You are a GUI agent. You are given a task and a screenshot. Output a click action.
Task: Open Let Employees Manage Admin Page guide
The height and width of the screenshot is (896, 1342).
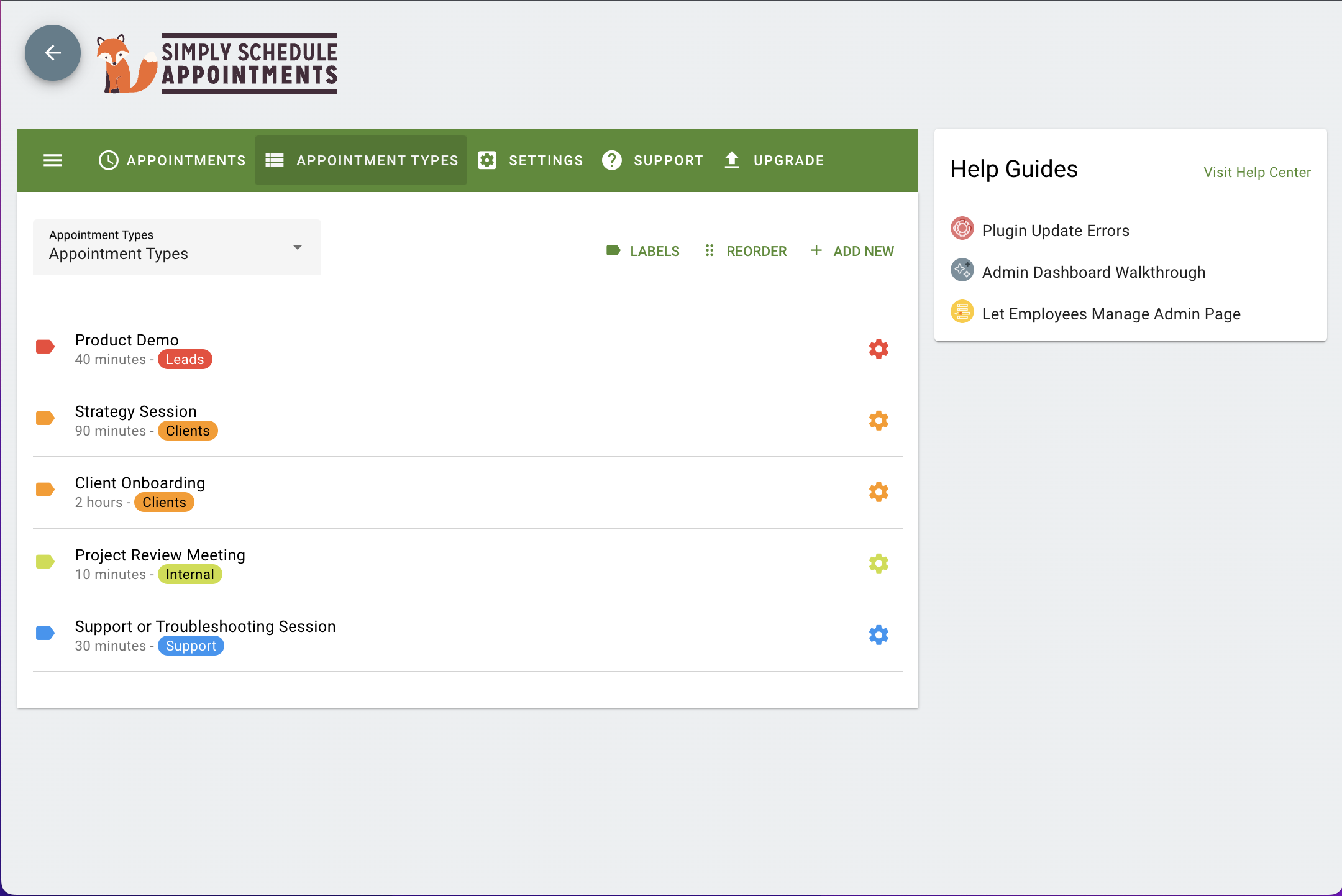(x=1110, y=314)
